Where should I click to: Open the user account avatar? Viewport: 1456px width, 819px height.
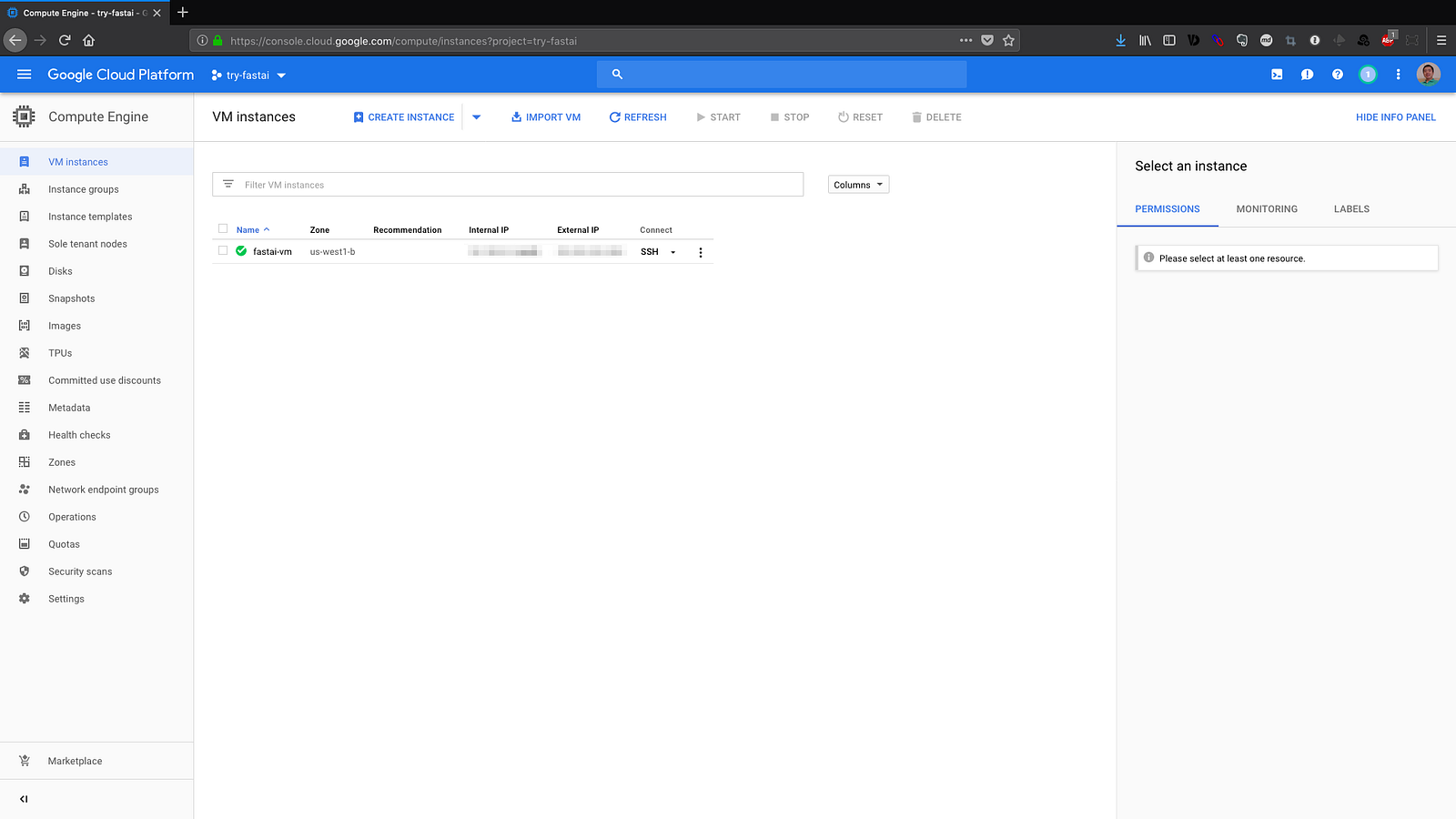pyautogui.click(x=1429, y=75)
